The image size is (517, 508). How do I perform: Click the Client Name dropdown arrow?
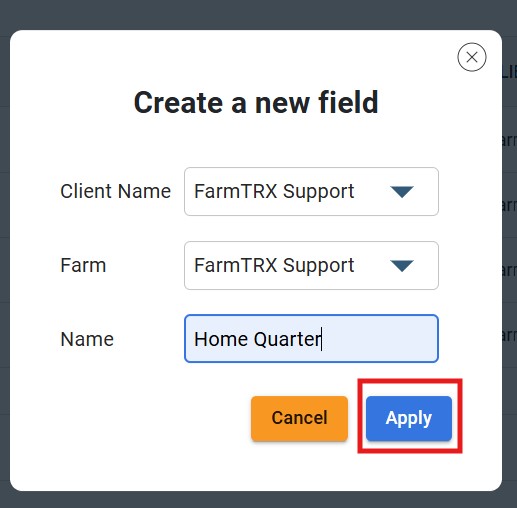coord(402,192)
